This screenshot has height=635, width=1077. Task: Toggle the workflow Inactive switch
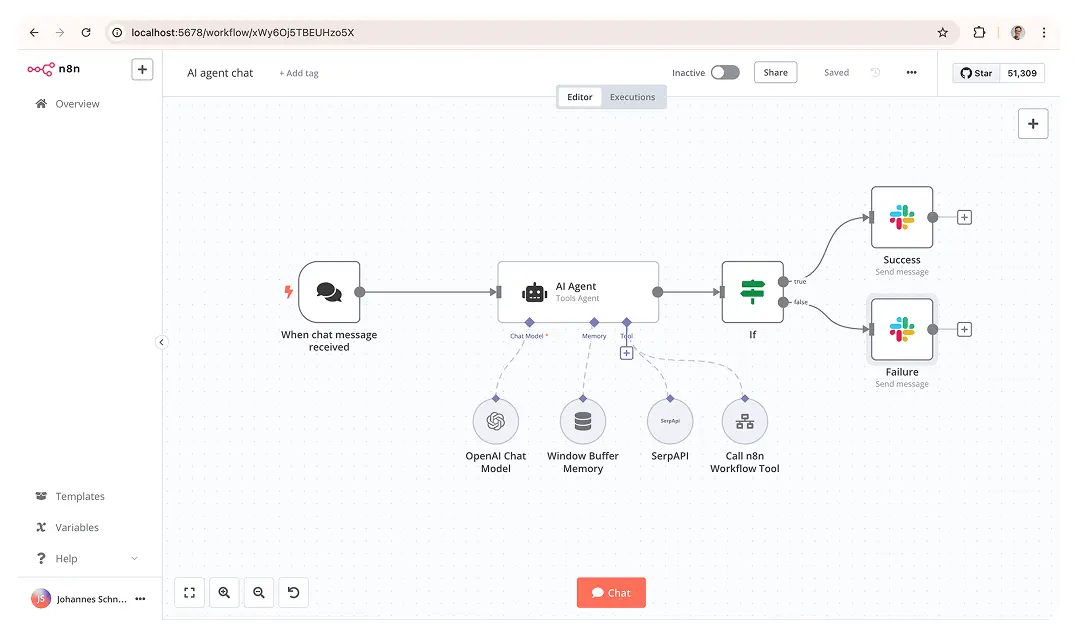(x=725, y=72)
